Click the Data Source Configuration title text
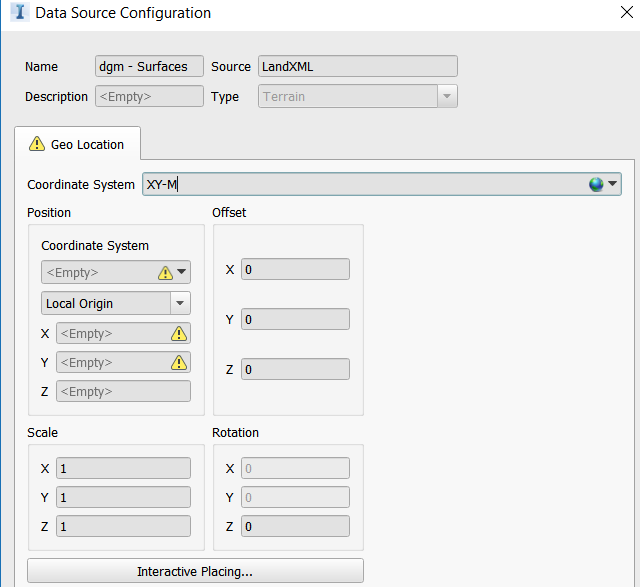The image size is (640, 587). (x=123, y=13)
